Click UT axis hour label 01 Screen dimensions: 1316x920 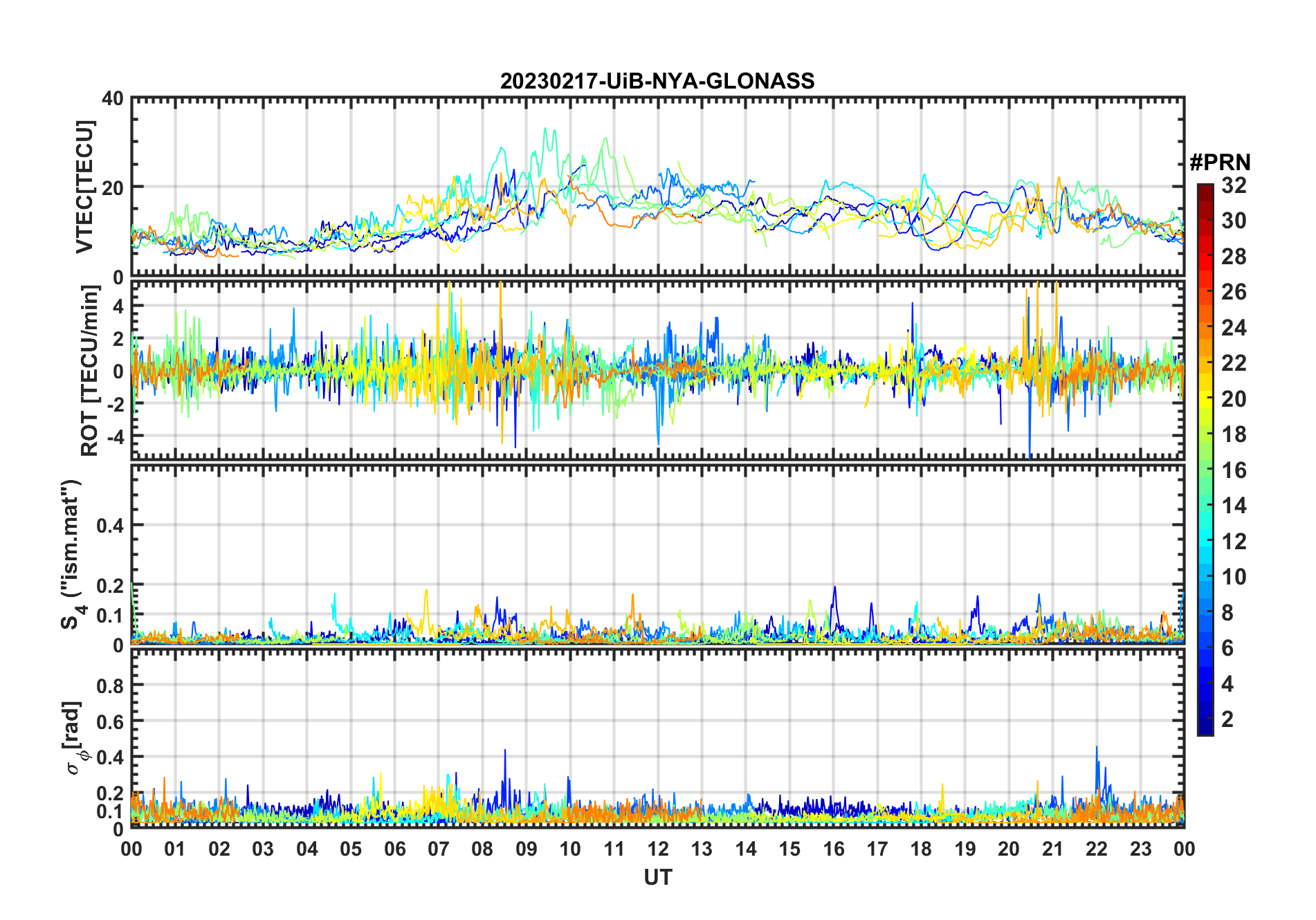pyautogui.click(x=175, y=849)
